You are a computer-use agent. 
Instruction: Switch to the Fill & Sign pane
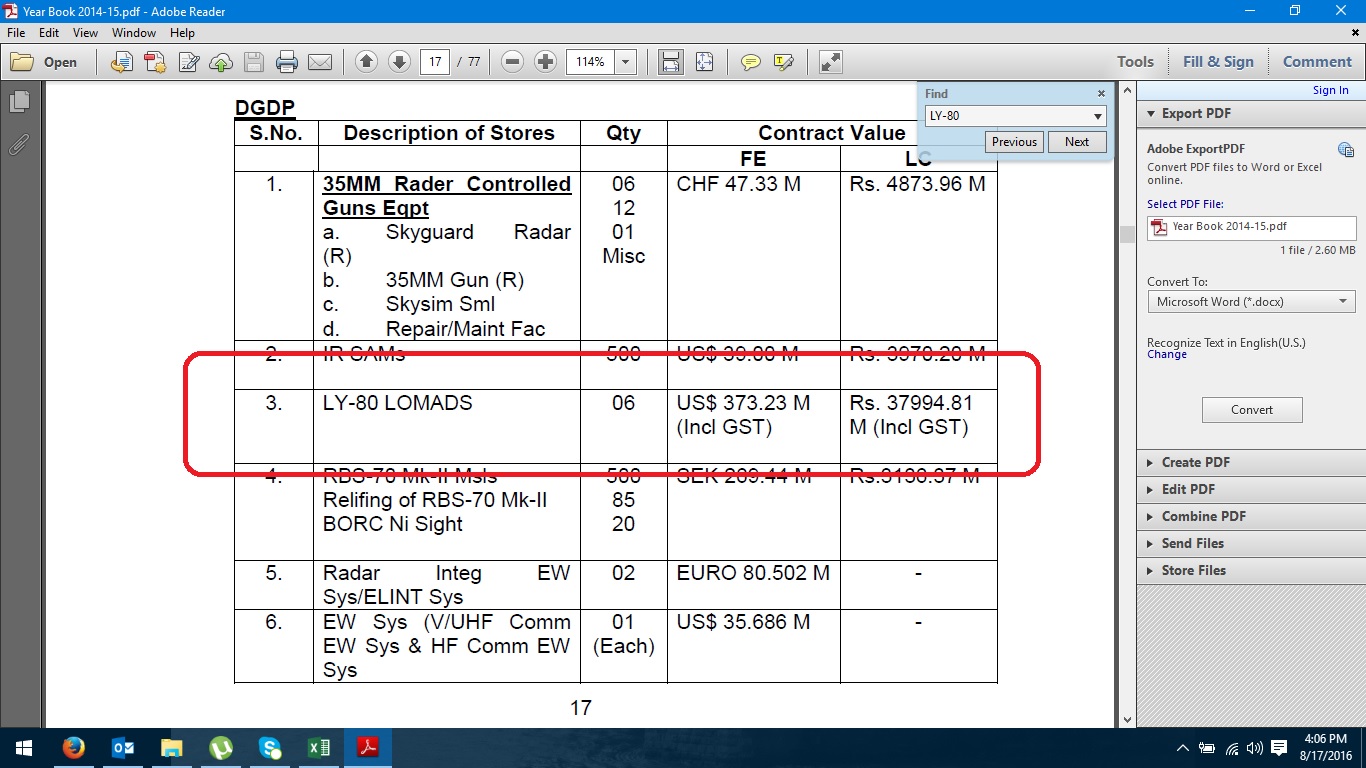tap(1218, 62)
